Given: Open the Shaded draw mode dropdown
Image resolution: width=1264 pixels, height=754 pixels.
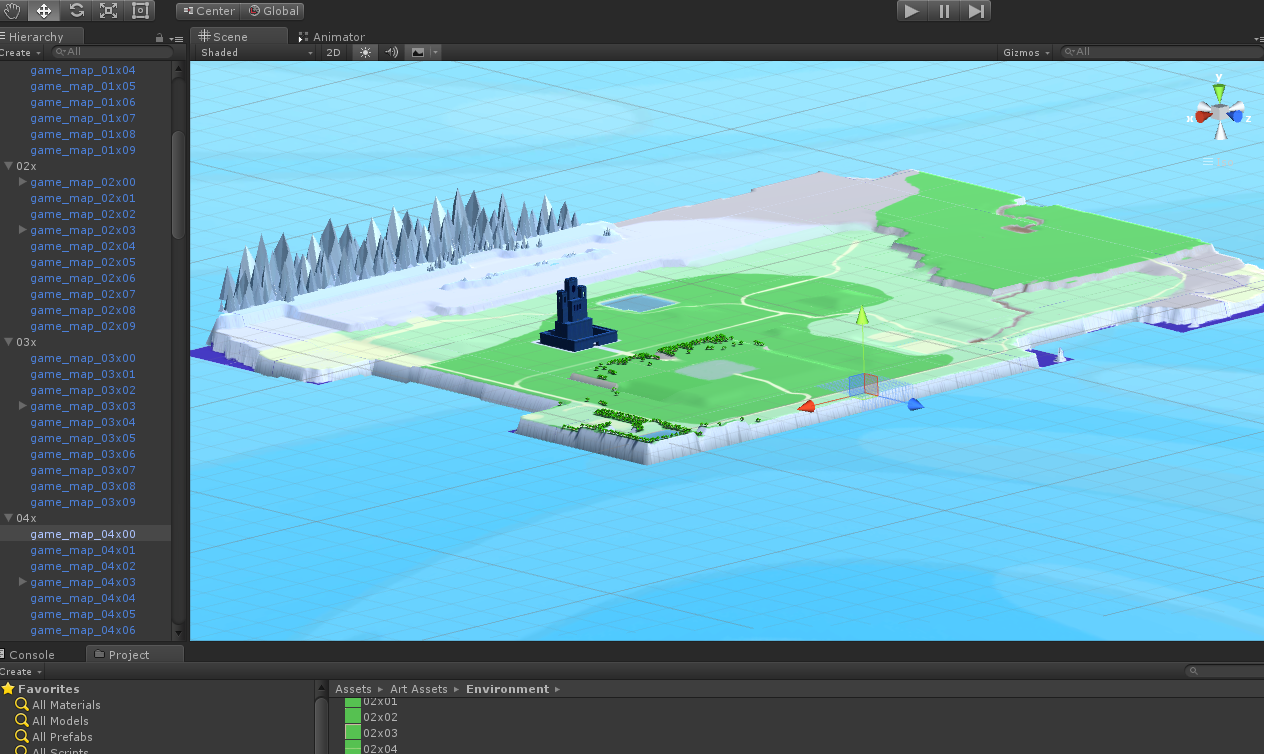Looking at the screenshot, I should coord(256,52).
